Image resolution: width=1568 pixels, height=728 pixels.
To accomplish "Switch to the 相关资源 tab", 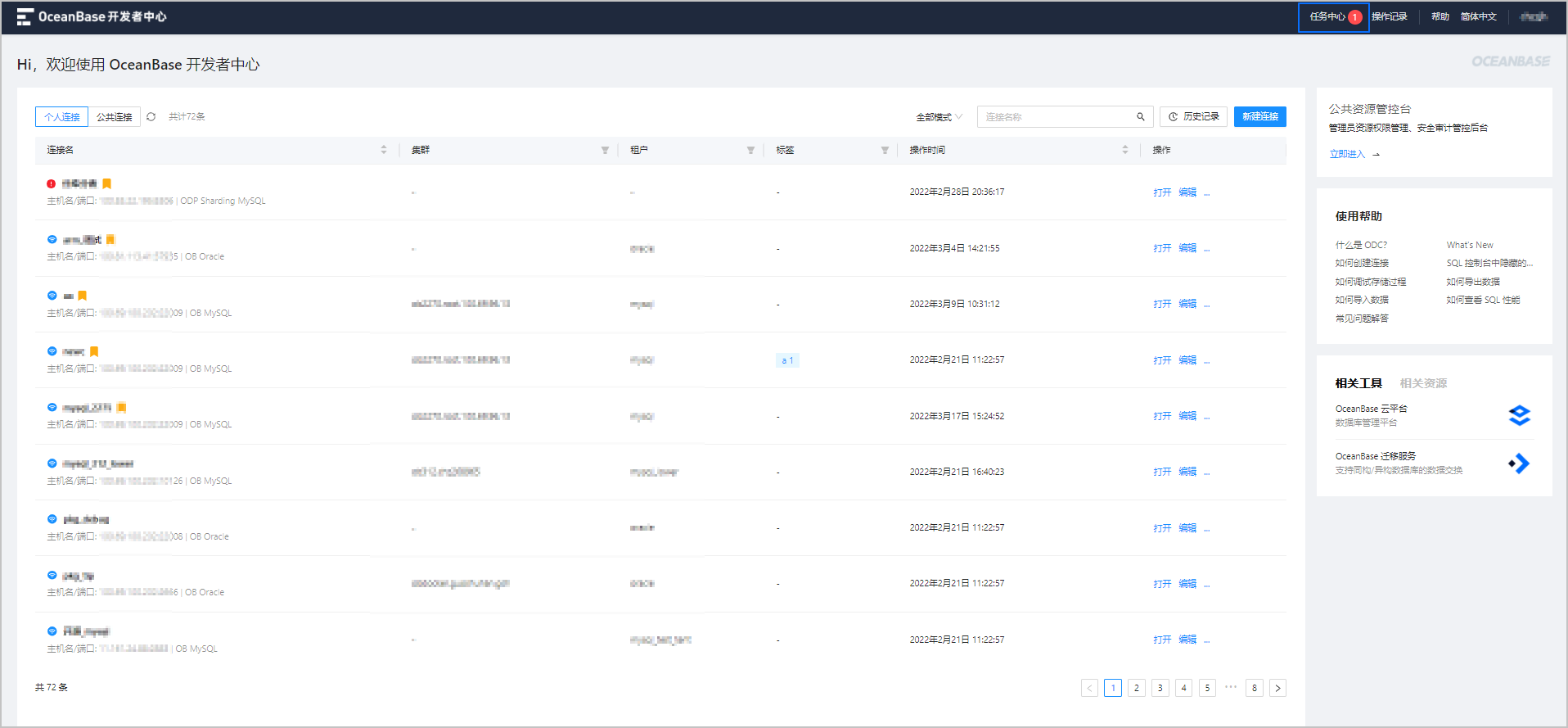I will (1423, 383).
